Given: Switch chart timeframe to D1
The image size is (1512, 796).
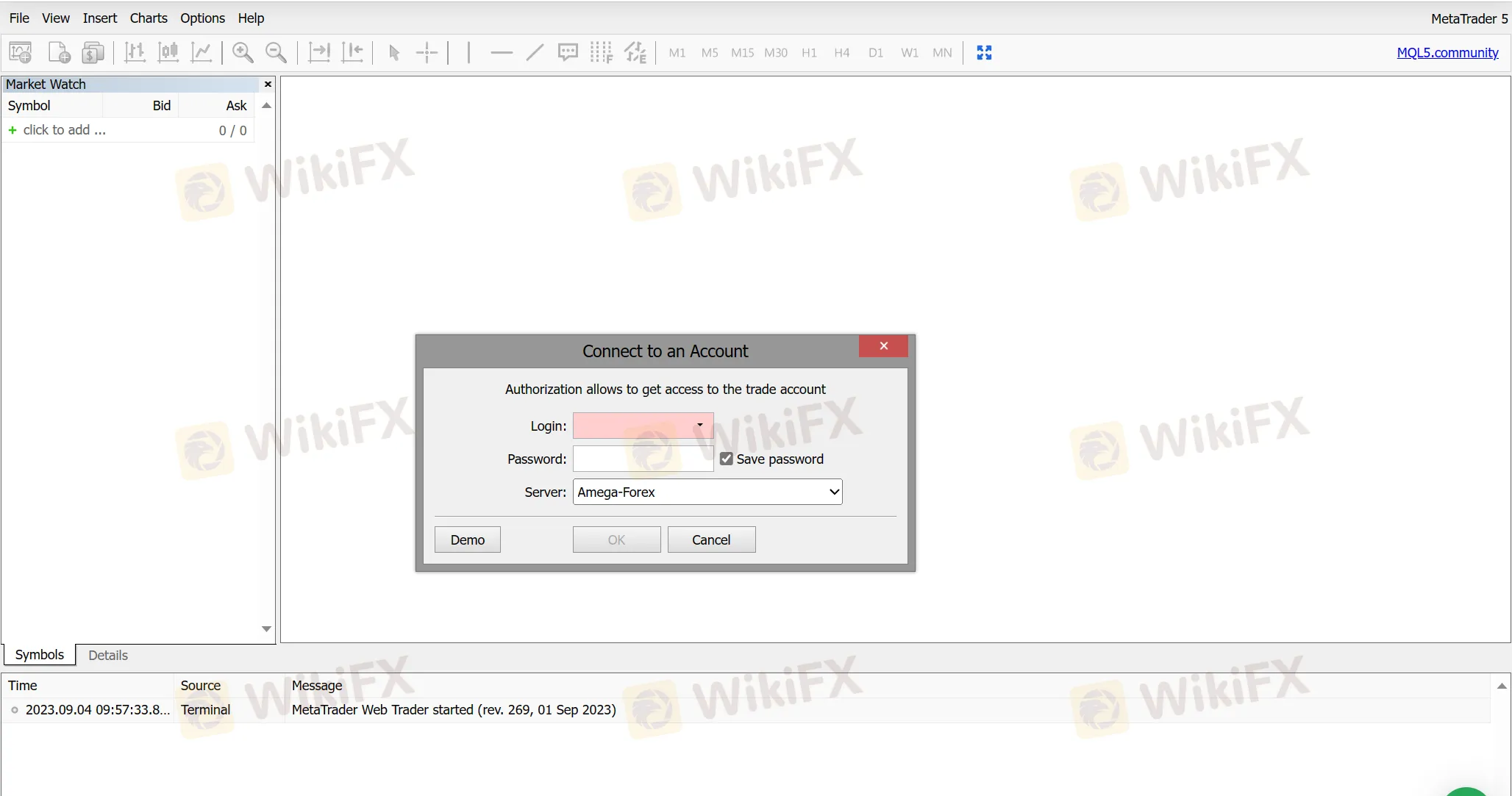Looking at the screenshot, I should (x=875, y=53).
